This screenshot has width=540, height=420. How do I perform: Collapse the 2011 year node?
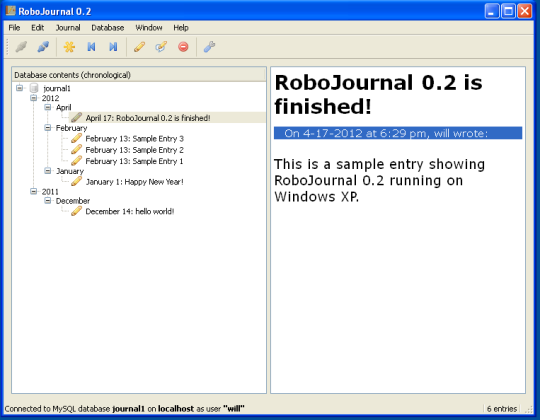pos(33,191)
